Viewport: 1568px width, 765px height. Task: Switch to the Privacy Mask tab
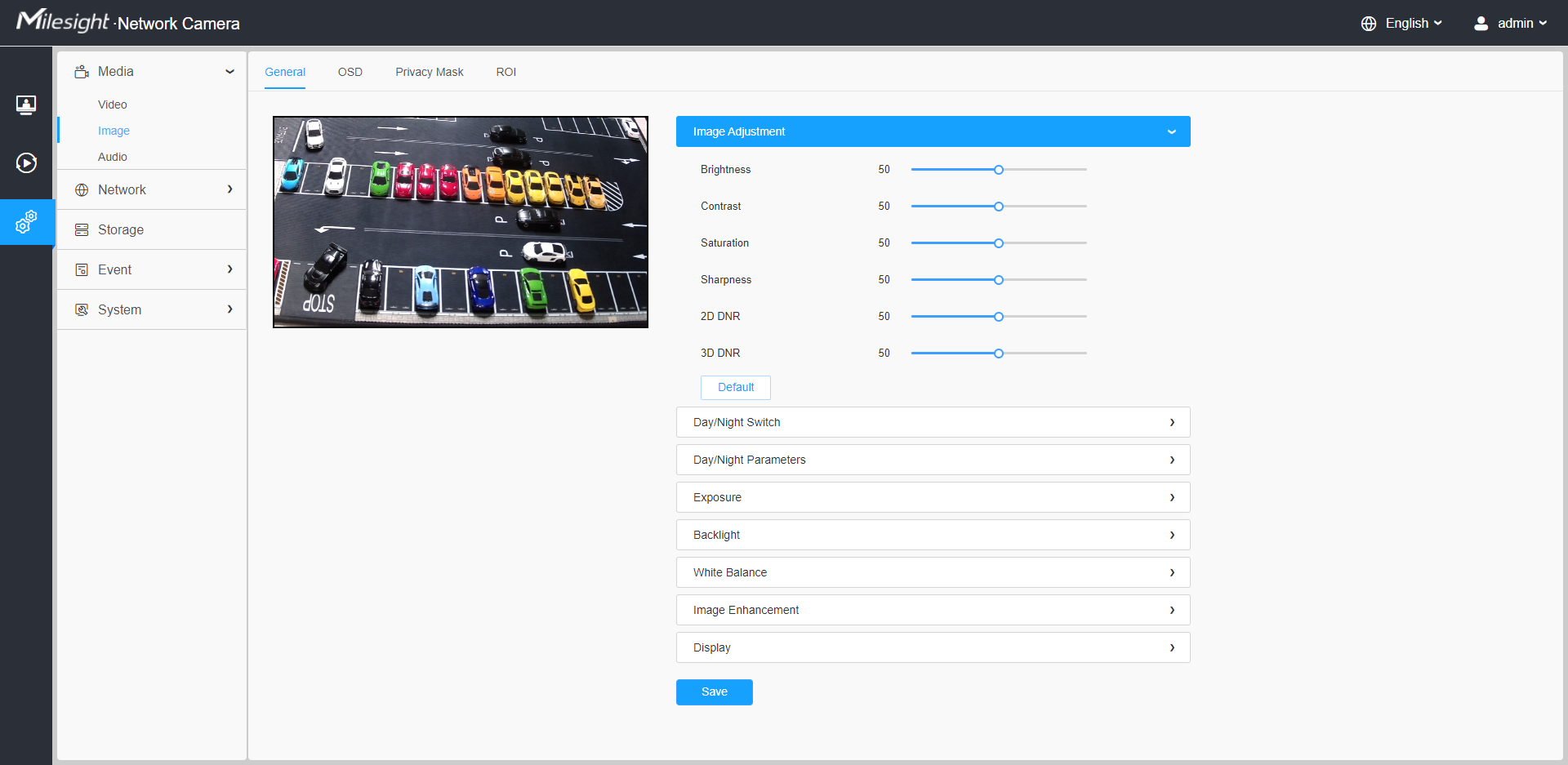[x=429, y=72]
